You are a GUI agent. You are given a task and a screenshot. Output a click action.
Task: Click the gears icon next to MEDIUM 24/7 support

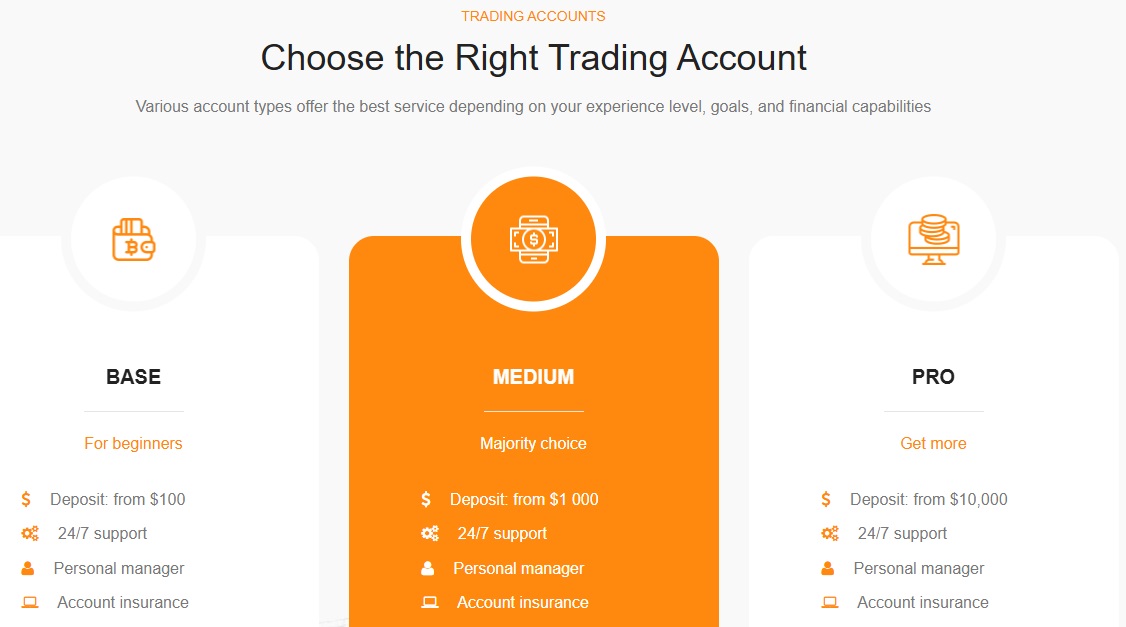(x=429, y=534)
